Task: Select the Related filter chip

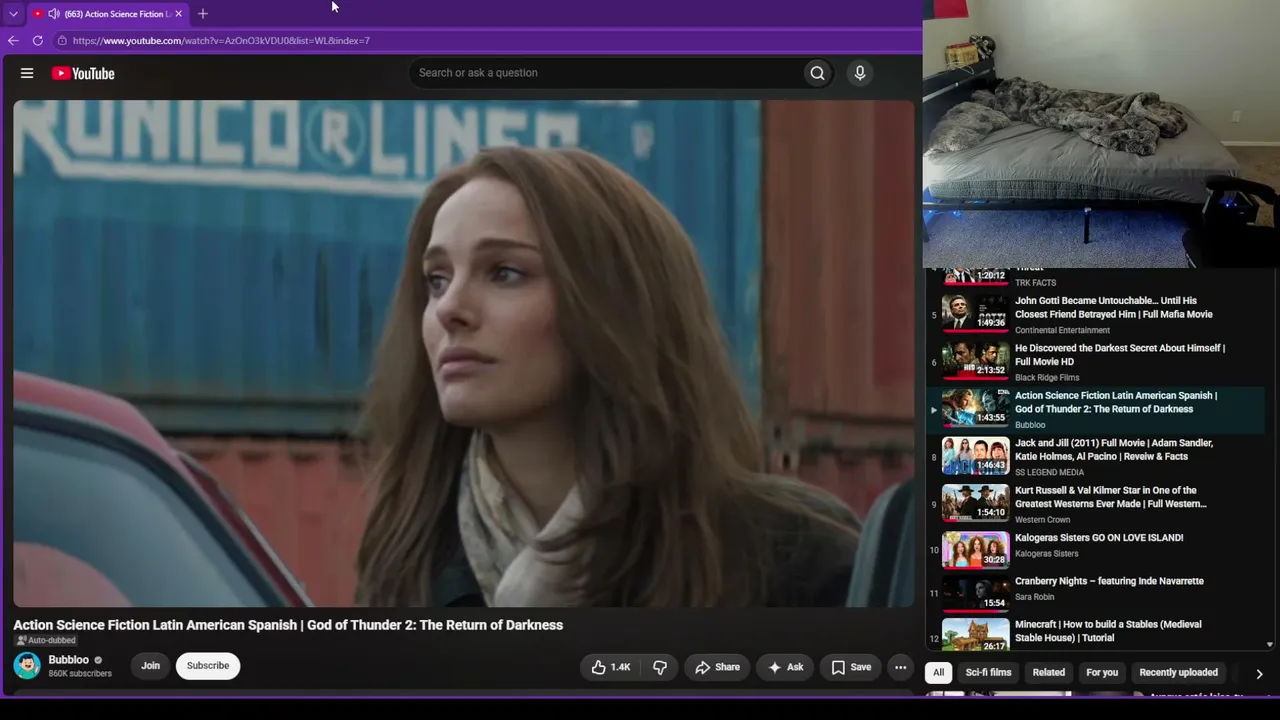Action: (1049, 673)
